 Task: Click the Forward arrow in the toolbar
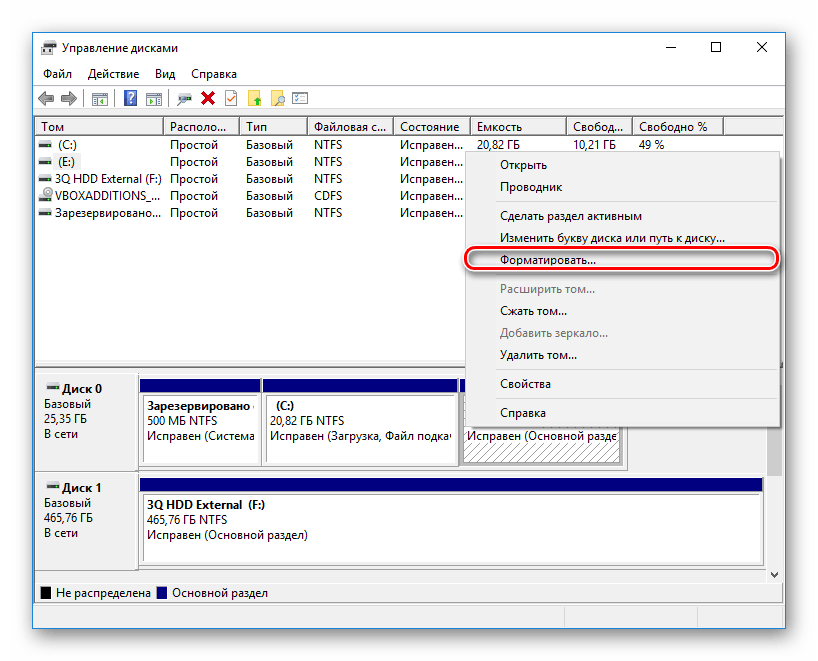coord(68,98)
